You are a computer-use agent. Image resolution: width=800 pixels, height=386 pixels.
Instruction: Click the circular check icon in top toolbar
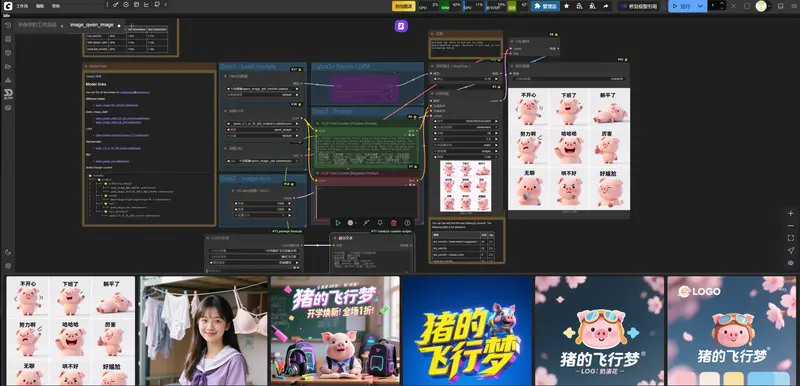click(126, 5)
